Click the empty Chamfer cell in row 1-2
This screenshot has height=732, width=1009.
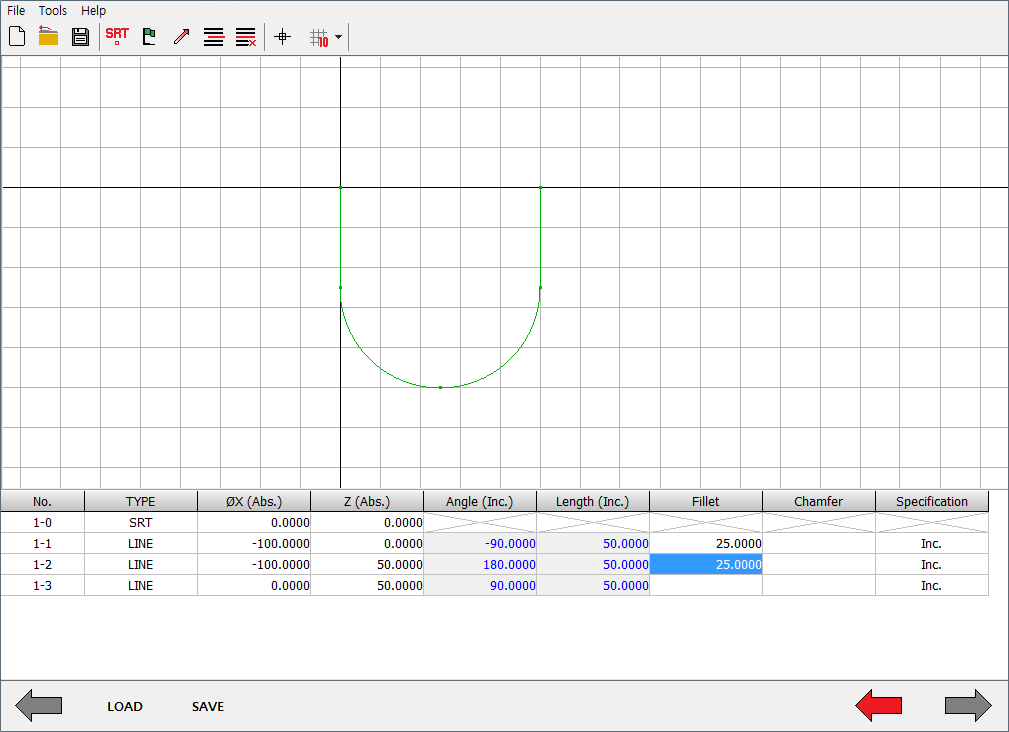pyautogui.click(x=819, y=565)
